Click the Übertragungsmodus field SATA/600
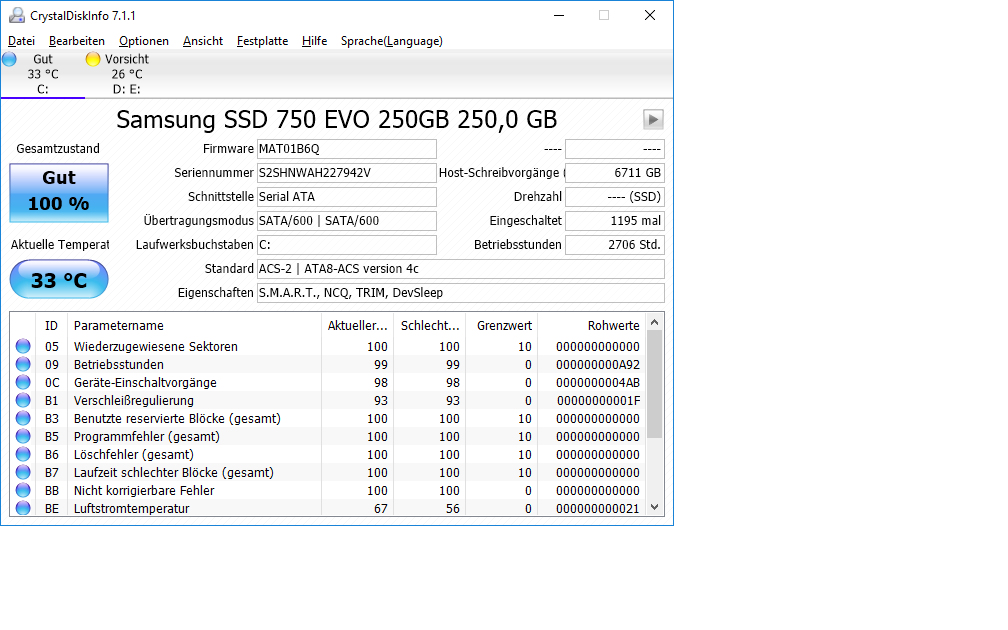 (346, 220)
